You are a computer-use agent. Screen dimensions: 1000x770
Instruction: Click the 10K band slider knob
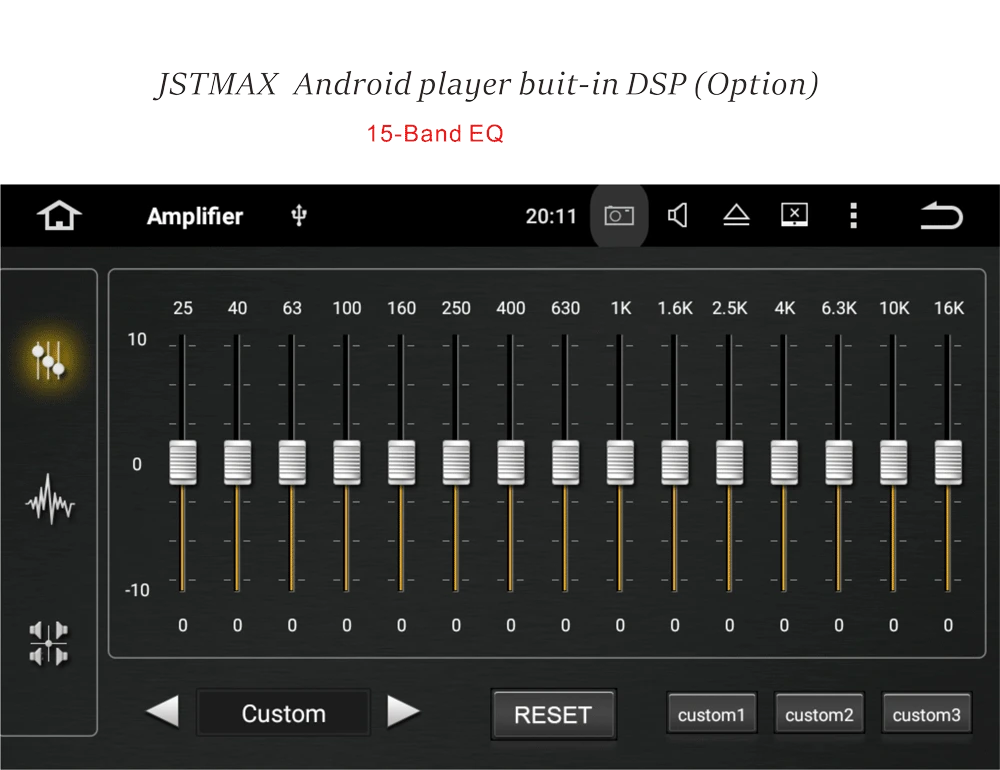[x=893, y=463]
